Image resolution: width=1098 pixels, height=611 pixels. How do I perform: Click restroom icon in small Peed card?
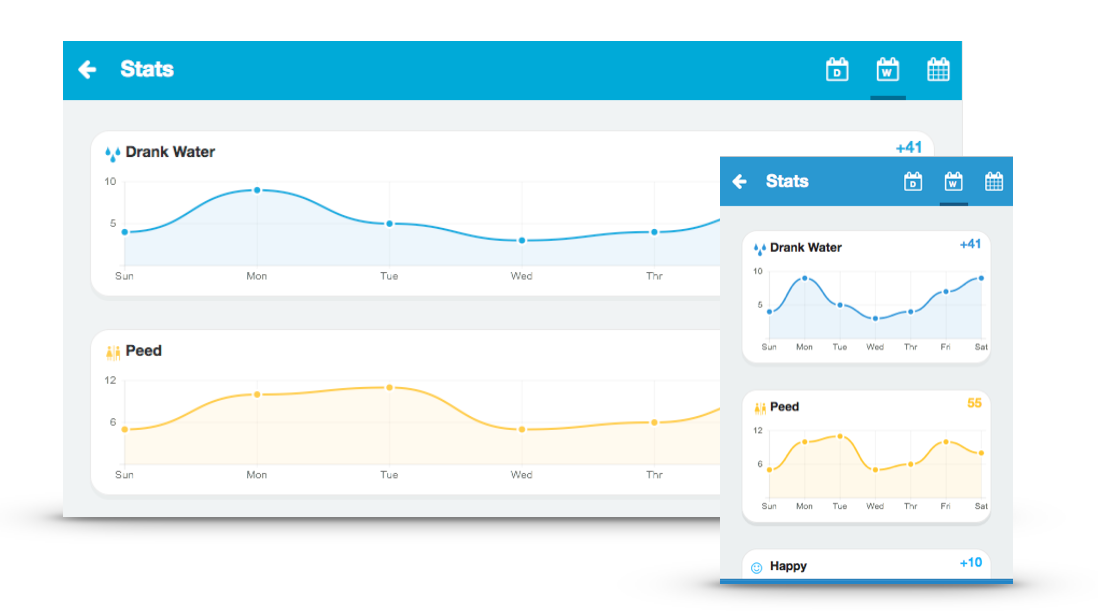tap(760, 408)
